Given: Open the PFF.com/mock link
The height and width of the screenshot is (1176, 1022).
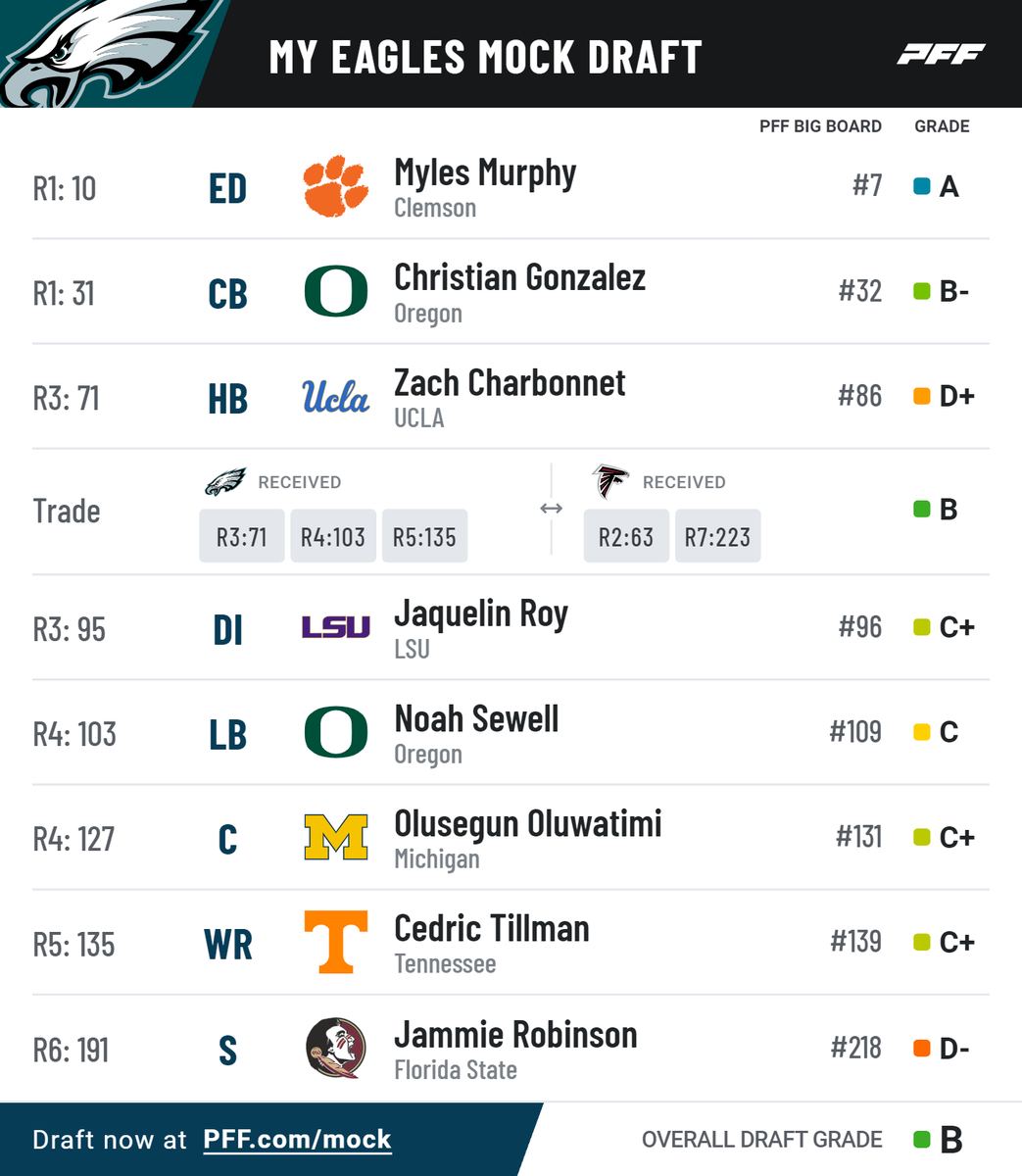Looking at the screenshot, I should pyautogui.click(x=297, y=1140).
